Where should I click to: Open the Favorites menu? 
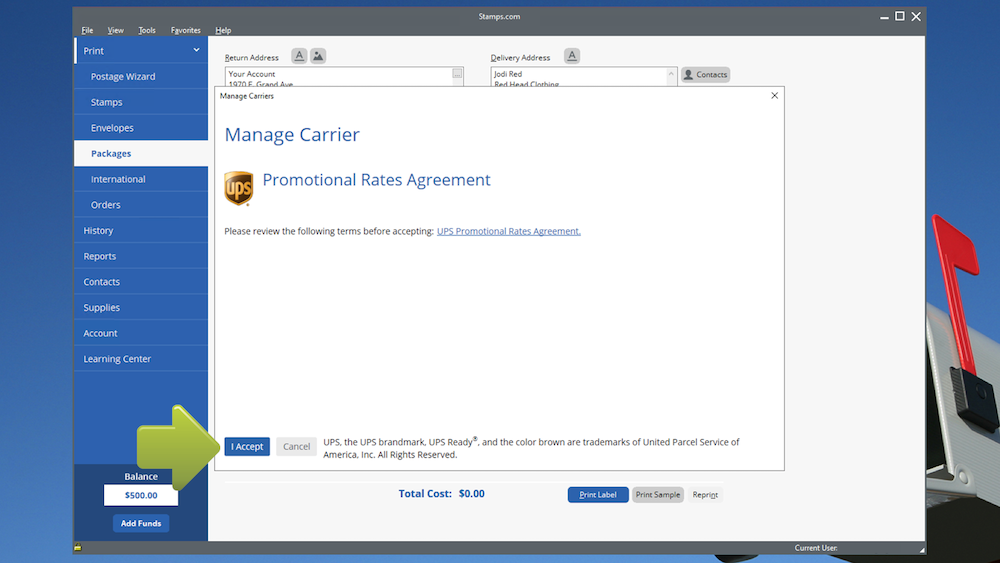[x=185, y=31]
